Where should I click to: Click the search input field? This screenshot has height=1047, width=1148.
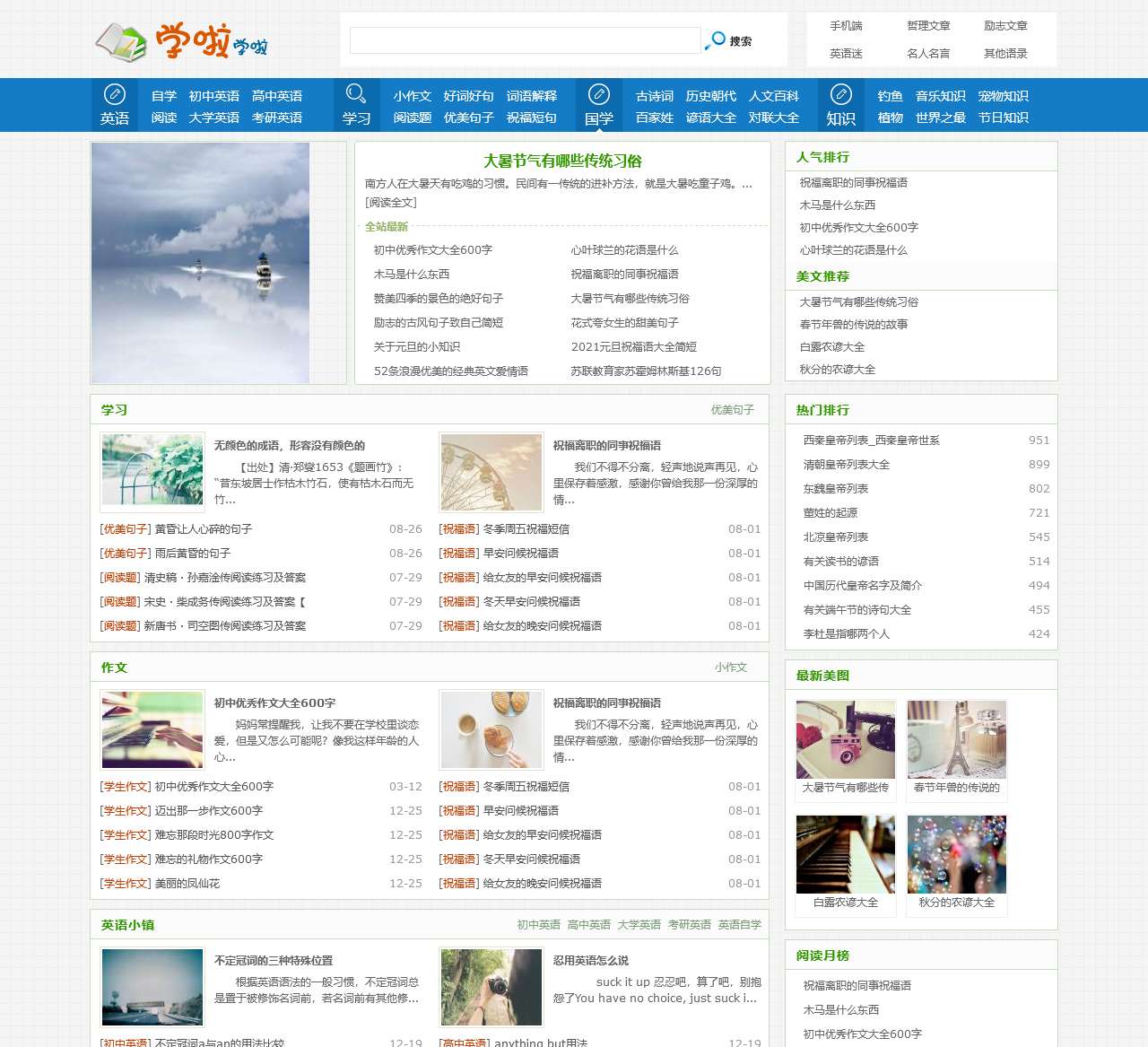click(525, 40)
